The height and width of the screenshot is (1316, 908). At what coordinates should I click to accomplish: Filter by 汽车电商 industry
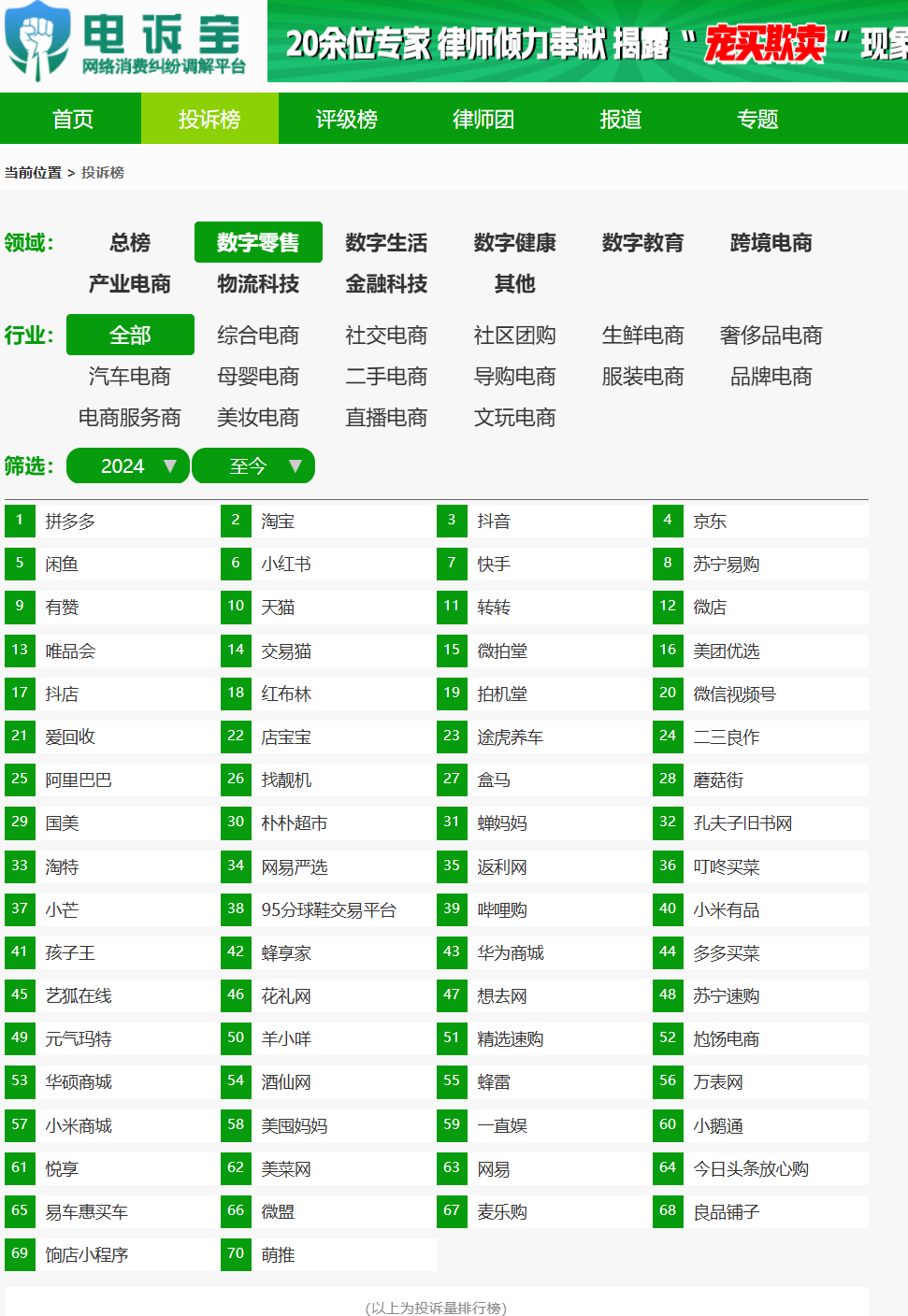130,377
